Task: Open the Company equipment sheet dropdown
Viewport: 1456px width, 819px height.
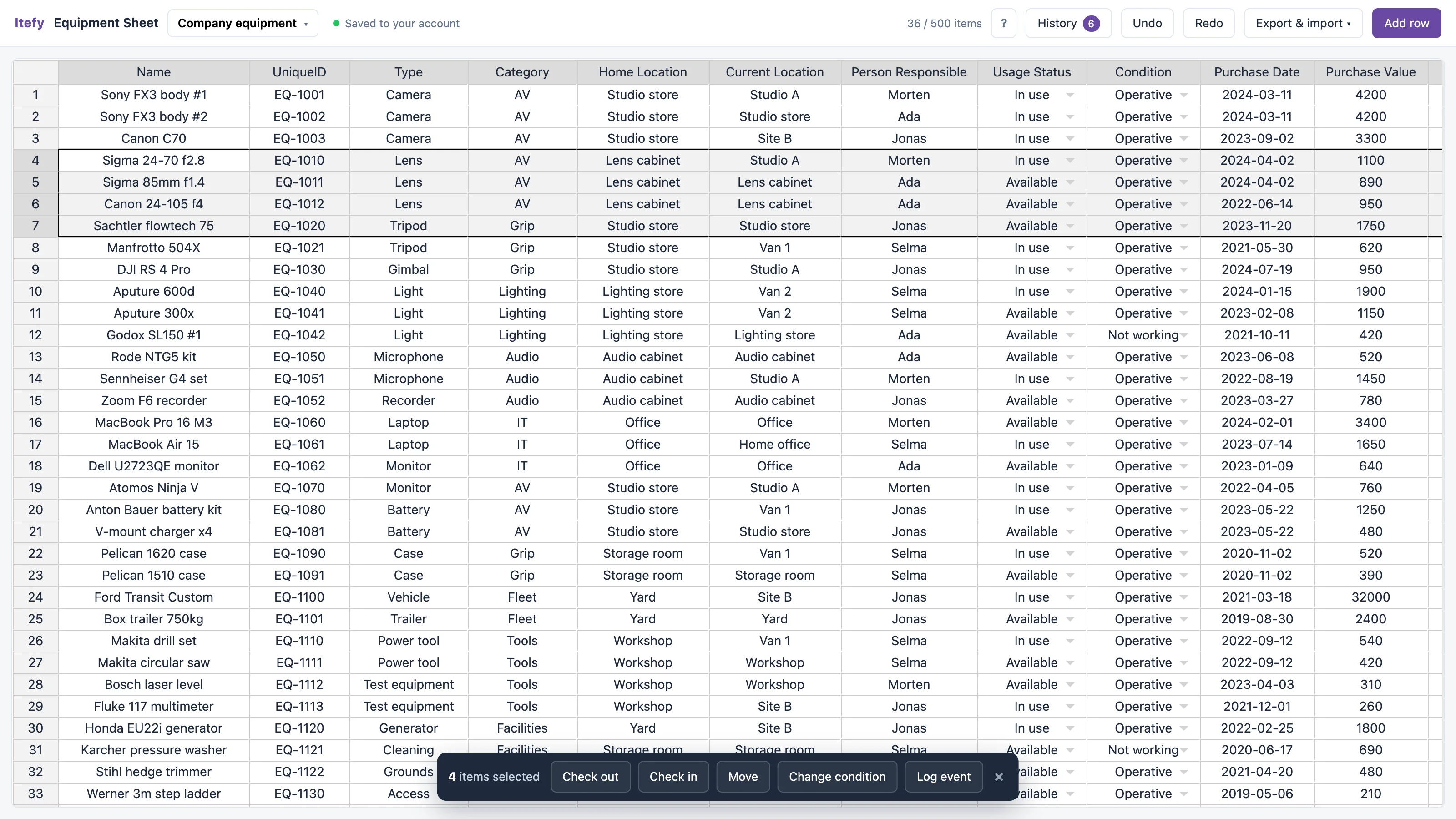Action: coord(243,23)
